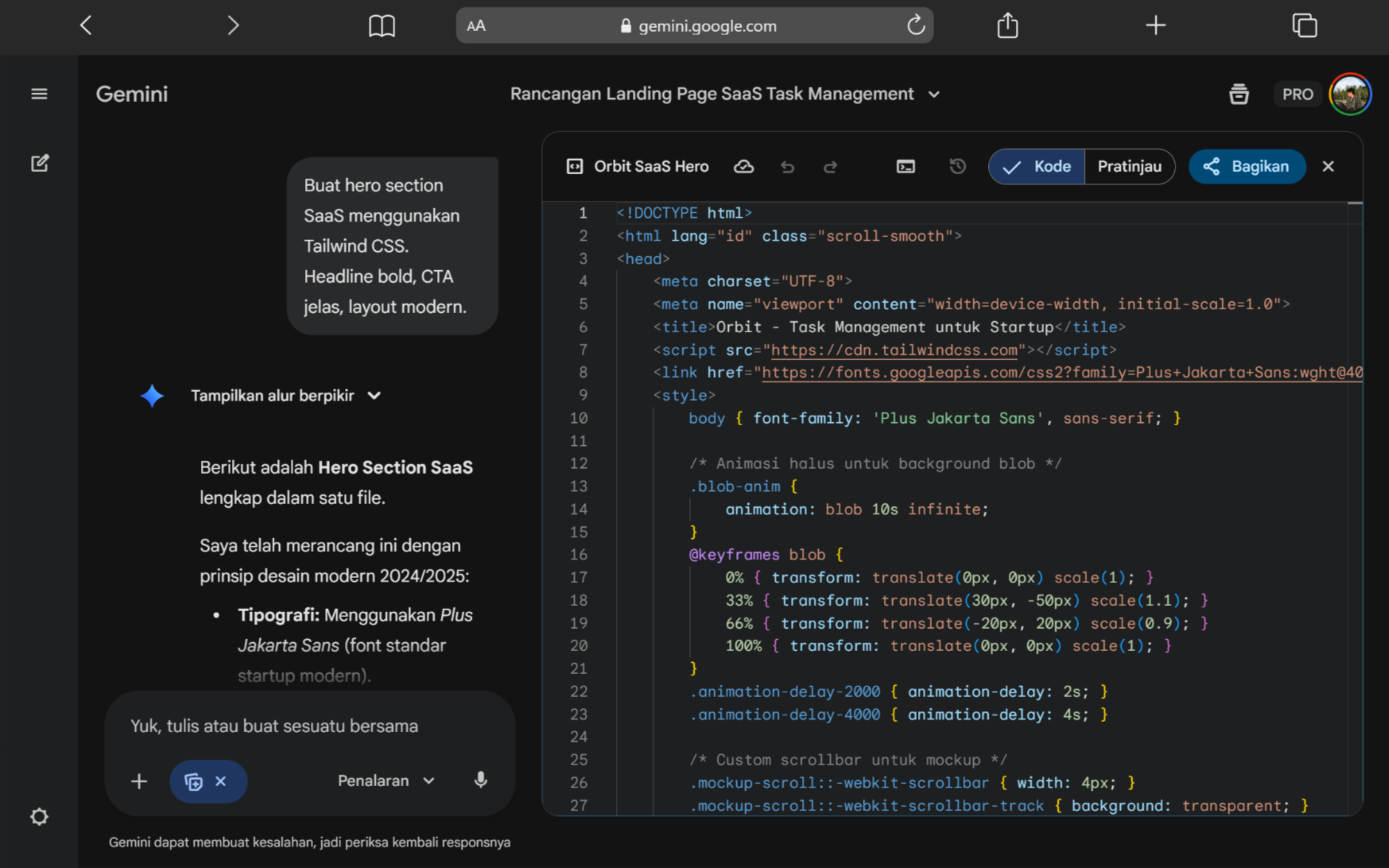
Task: Click the Bagikan share button
Action: [x=1246, y=167]
